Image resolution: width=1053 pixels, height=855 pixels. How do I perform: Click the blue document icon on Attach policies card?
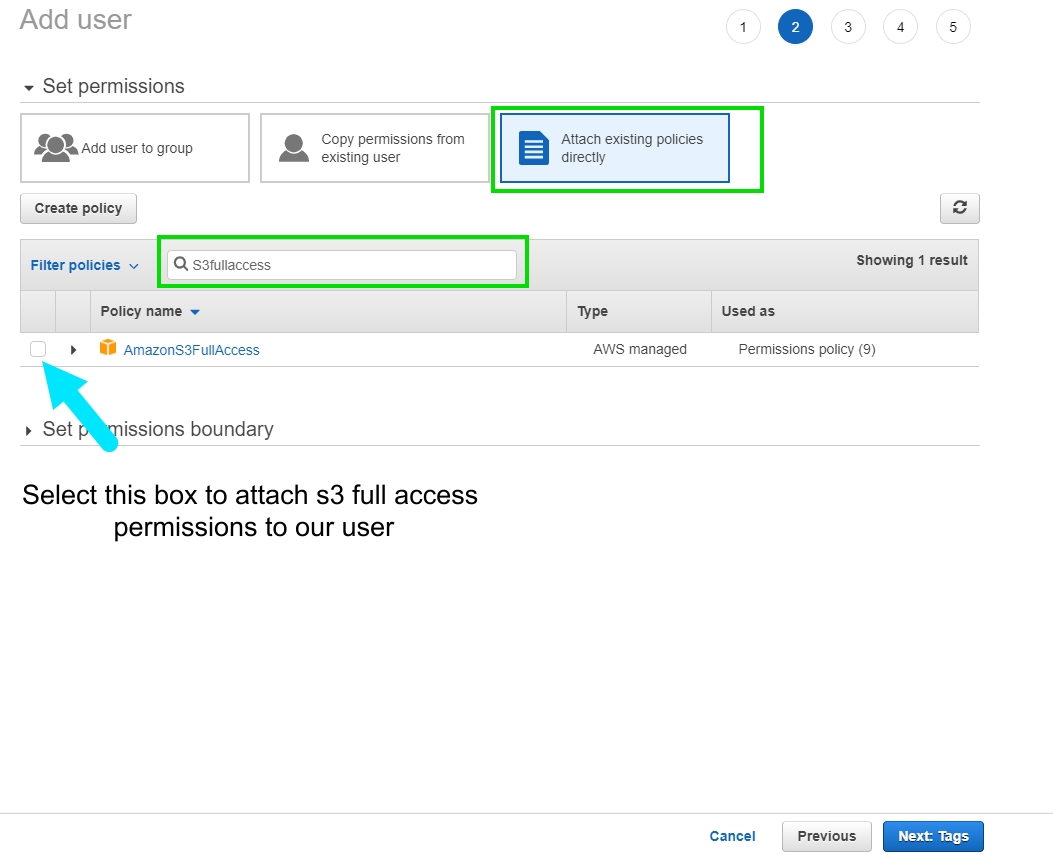[x=533, y=147]
